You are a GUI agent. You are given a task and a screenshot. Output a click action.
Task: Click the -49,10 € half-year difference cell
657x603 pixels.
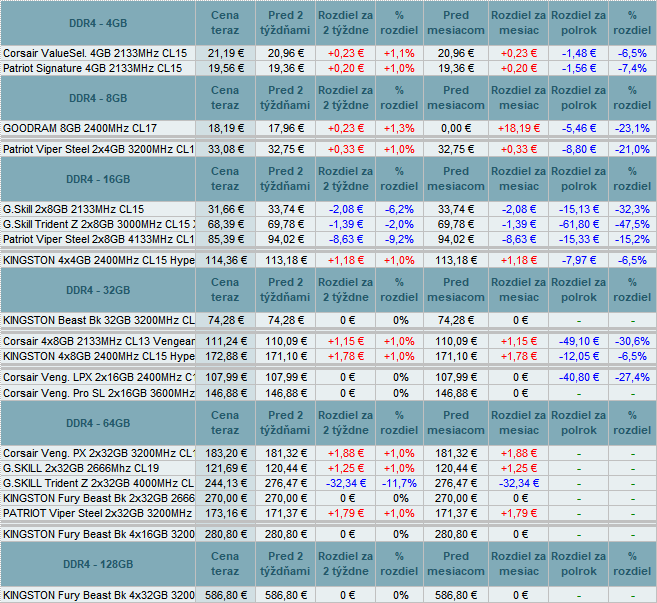tap(579, 341)
